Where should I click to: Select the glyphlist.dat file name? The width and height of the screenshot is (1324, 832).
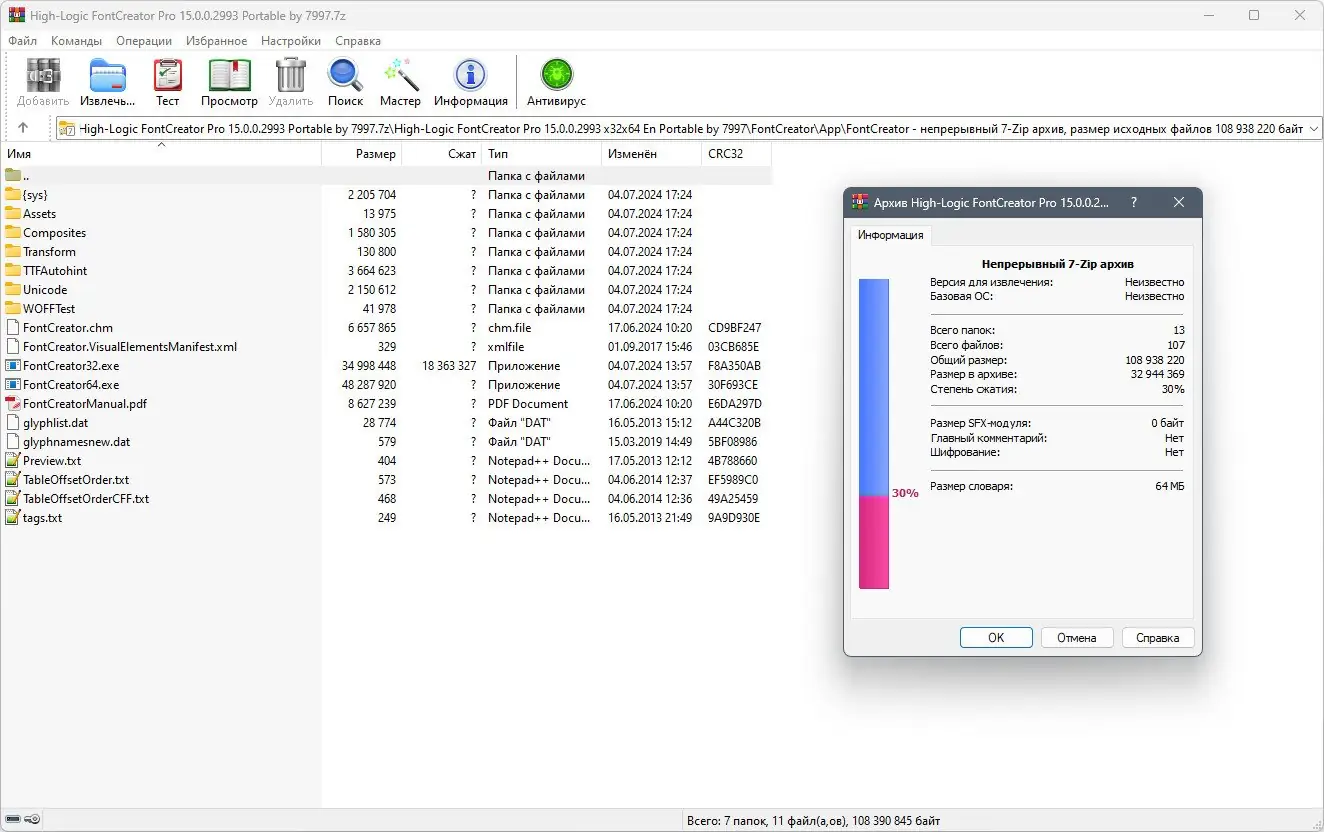[x=56, y=423]
